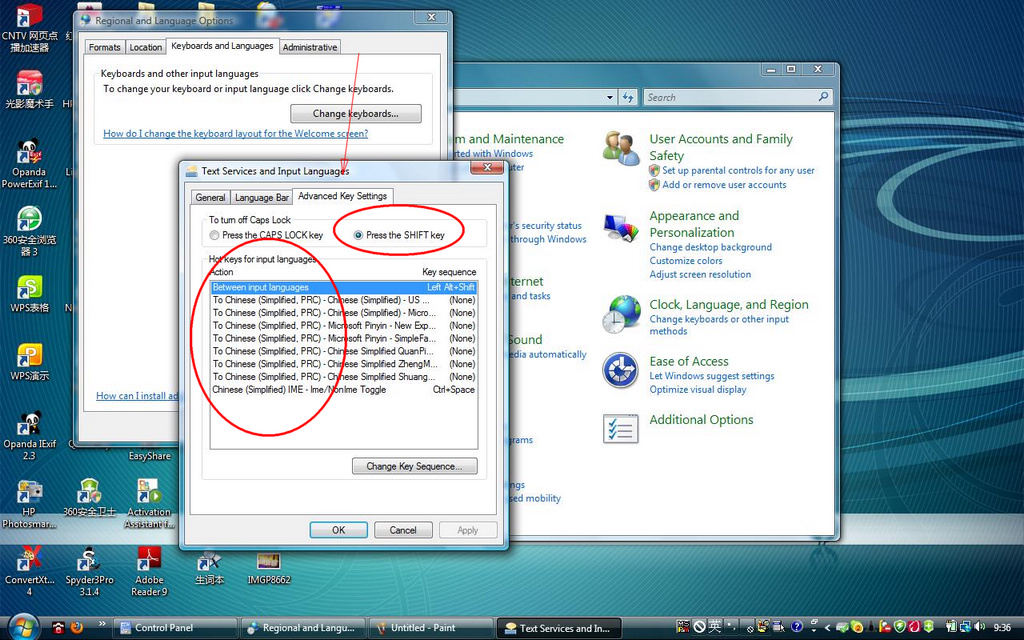Image resolution: width=1024 pixels, height=640 pixels.
Task: Select the Chinese Simplified Shuang row
Action: [x=344, y=377]
